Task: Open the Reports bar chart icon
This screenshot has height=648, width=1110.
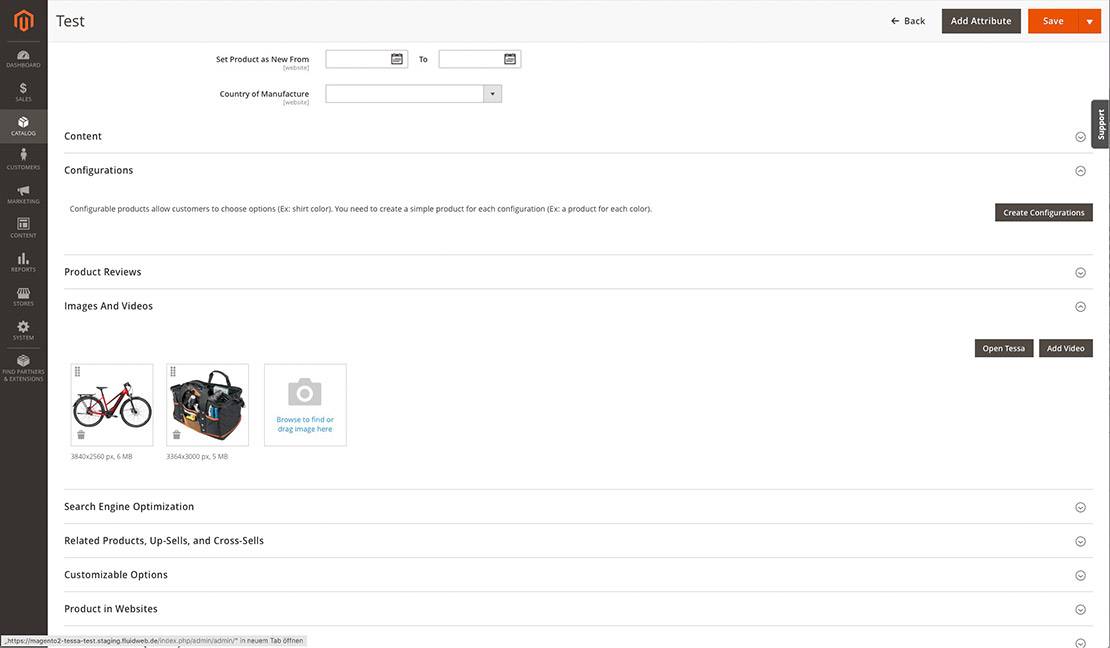Action: point(23,261)
